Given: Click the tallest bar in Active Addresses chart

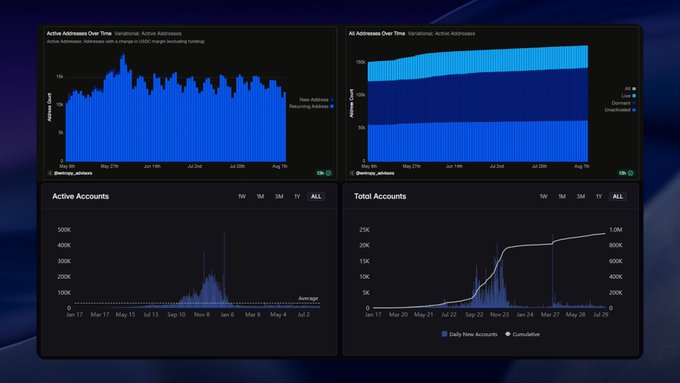Looking at the screenshot, I should coord(124,108).
